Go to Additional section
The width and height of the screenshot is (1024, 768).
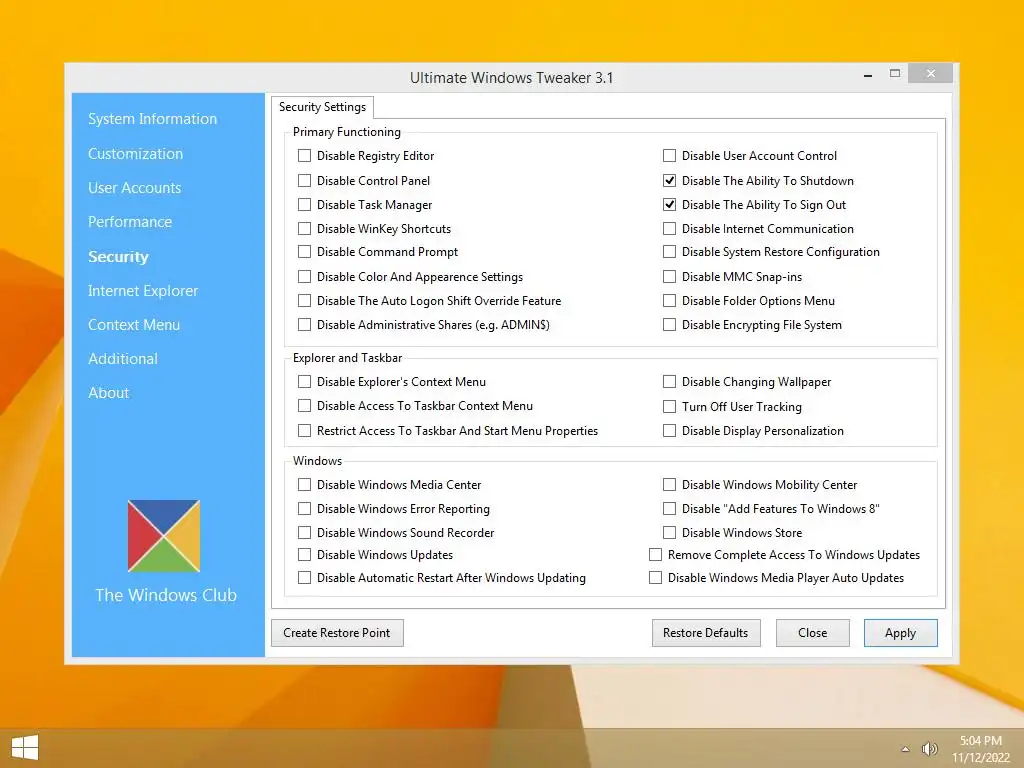(x=123, y=359)
